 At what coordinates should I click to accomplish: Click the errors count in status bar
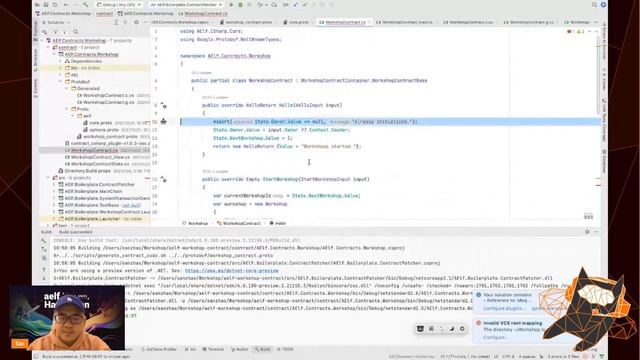click(x=563, y=356)
